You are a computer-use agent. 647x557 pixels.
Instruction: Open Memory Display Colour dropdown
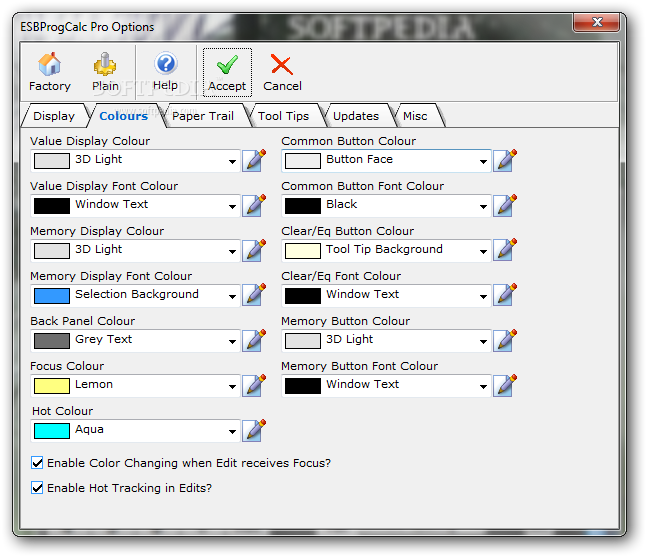pos(232,251)
